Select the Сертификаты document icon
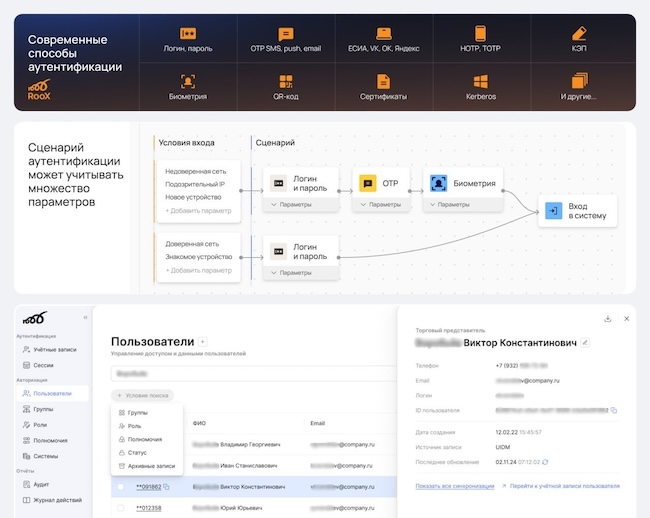 383,81
